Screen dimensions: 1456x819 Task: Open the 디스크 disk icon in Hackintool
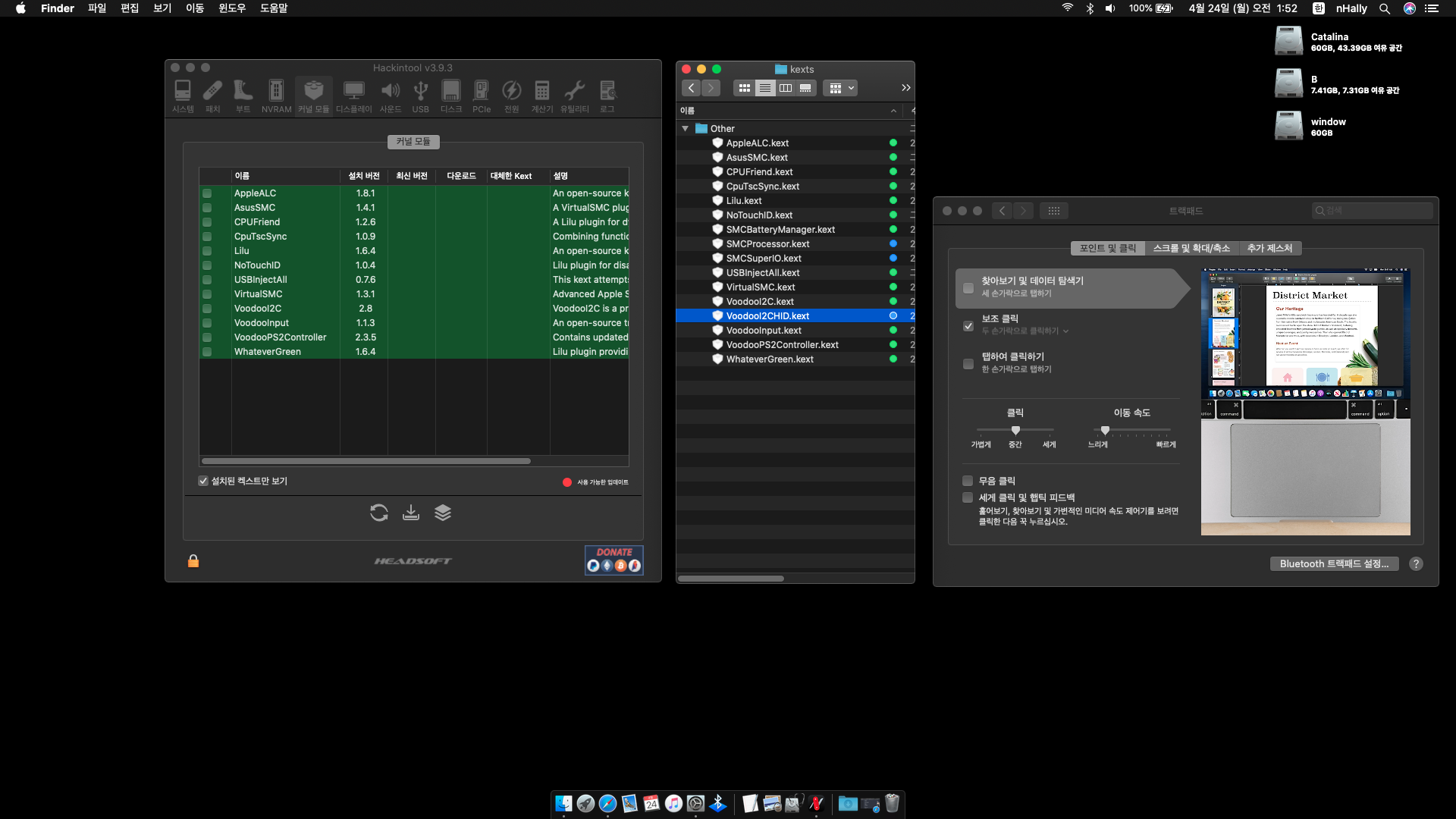(451, 96)
